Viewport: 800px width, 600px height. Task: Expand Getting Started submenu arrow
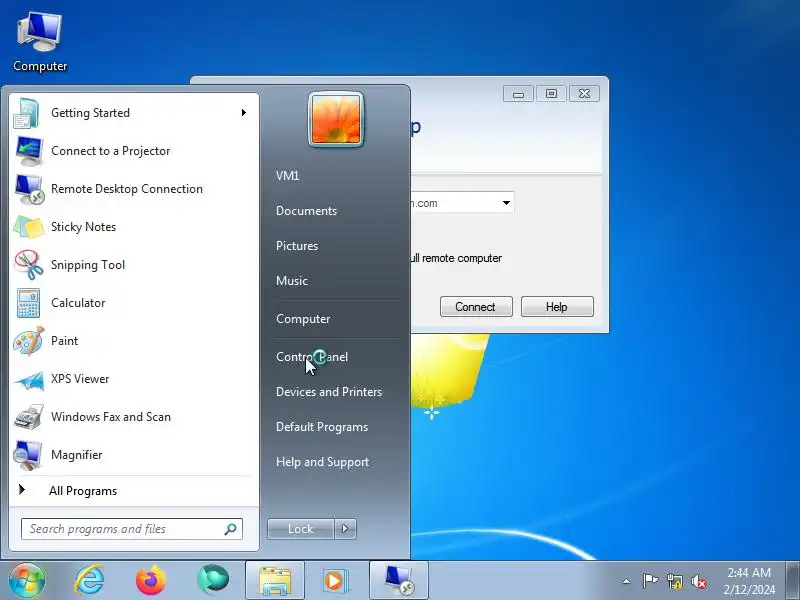[244, 112]
